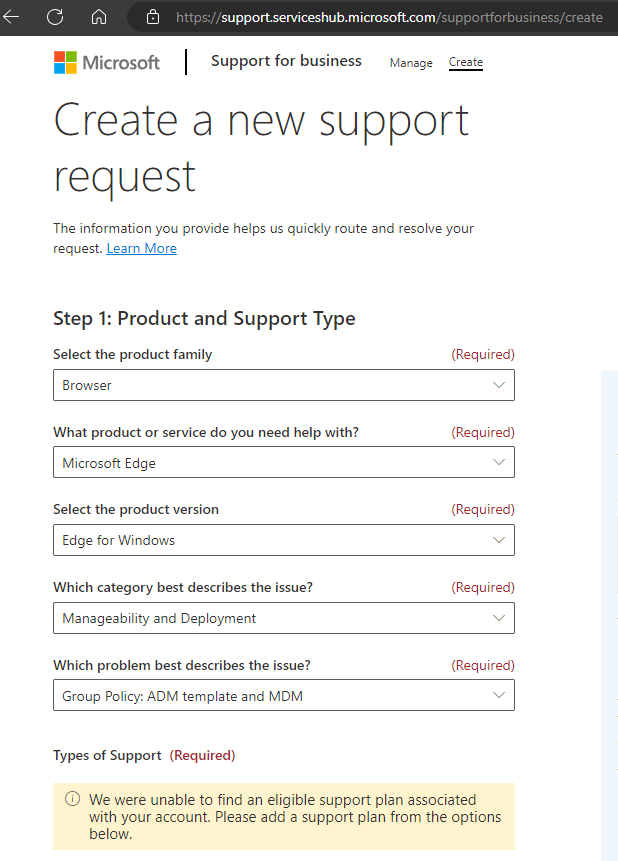Go back using the browser back arrow
The height and width of the screenshot is (861, 618).
pos(12,17)
